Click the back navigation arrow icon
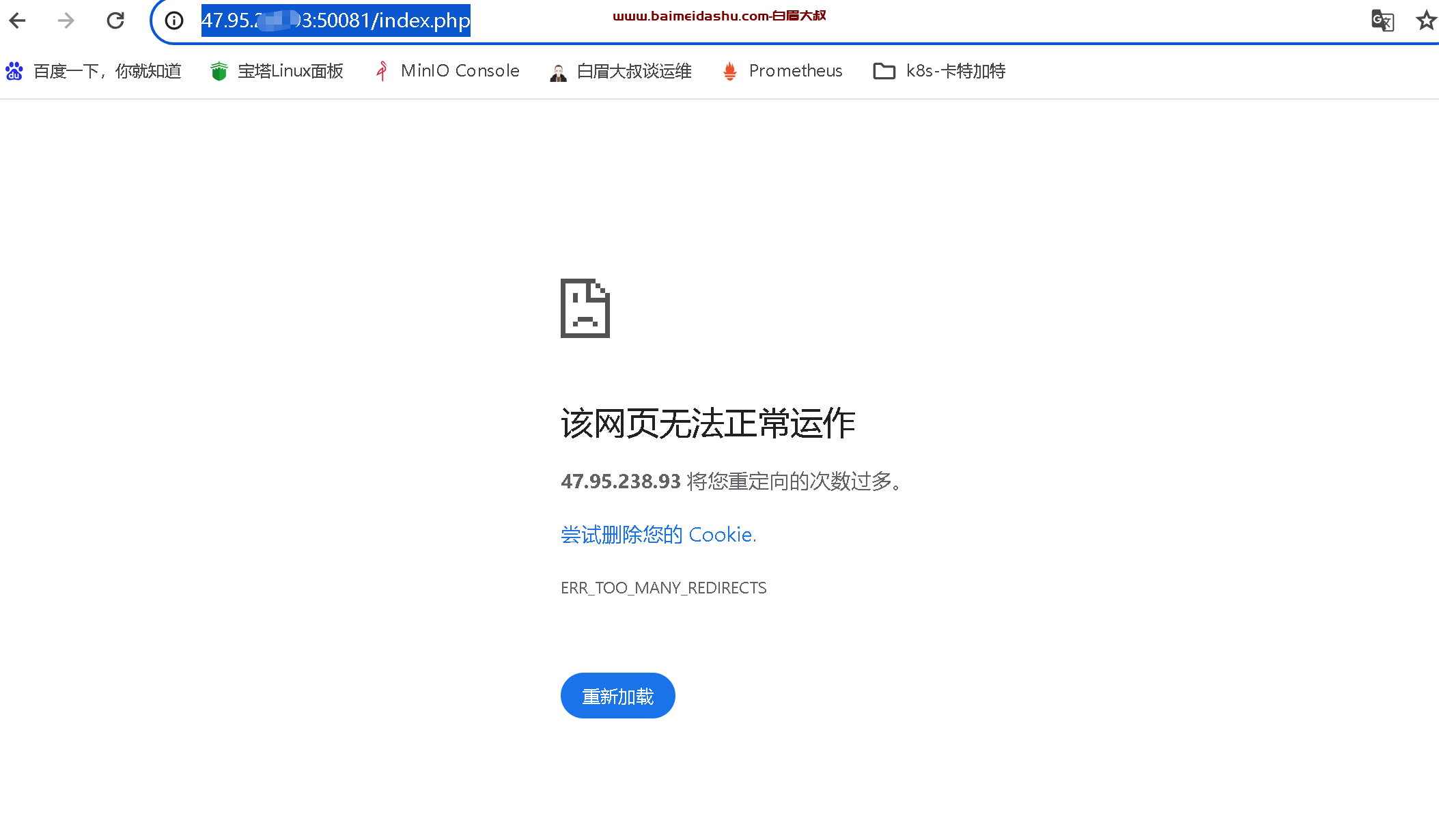 [18, 20]
